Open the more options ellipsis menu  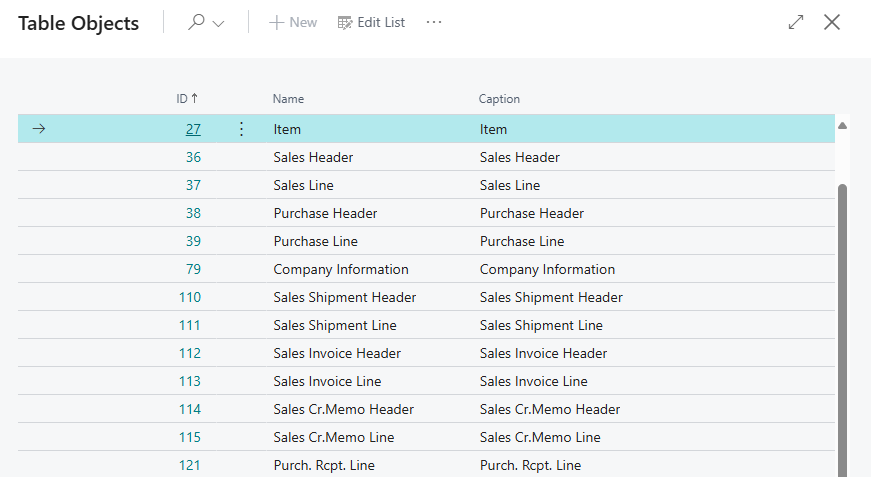tap(433, 22)
